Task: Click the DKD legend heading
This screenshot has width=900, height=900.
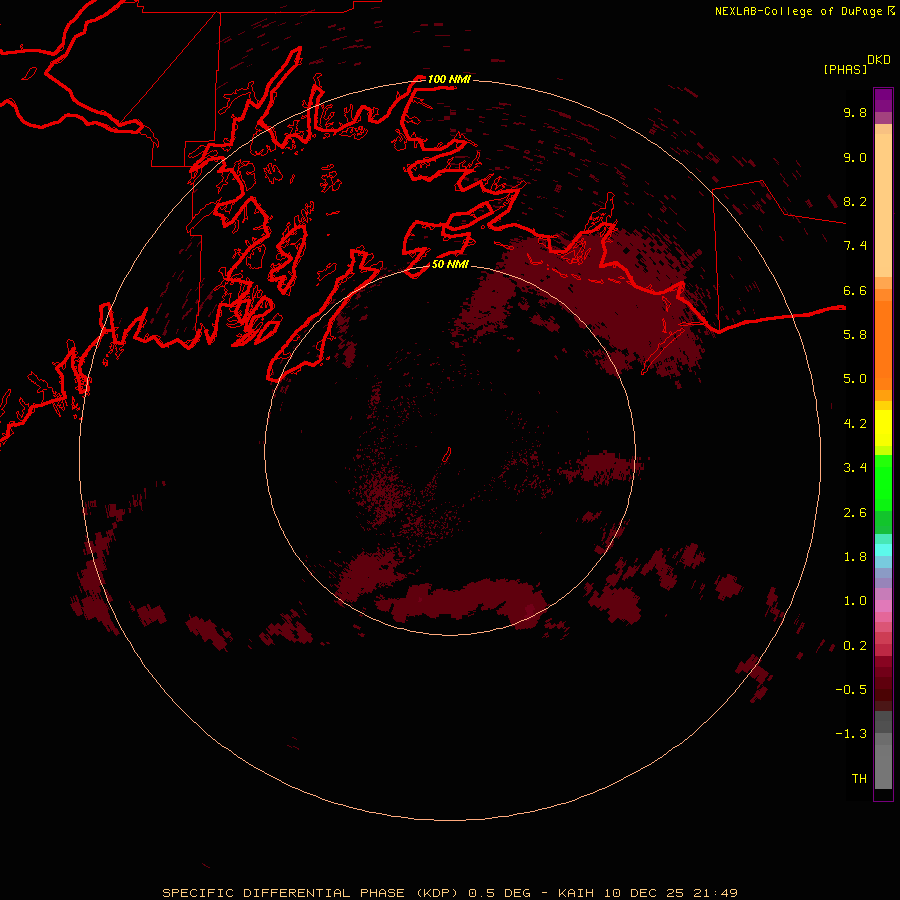Action: click(x=879, y=60)
